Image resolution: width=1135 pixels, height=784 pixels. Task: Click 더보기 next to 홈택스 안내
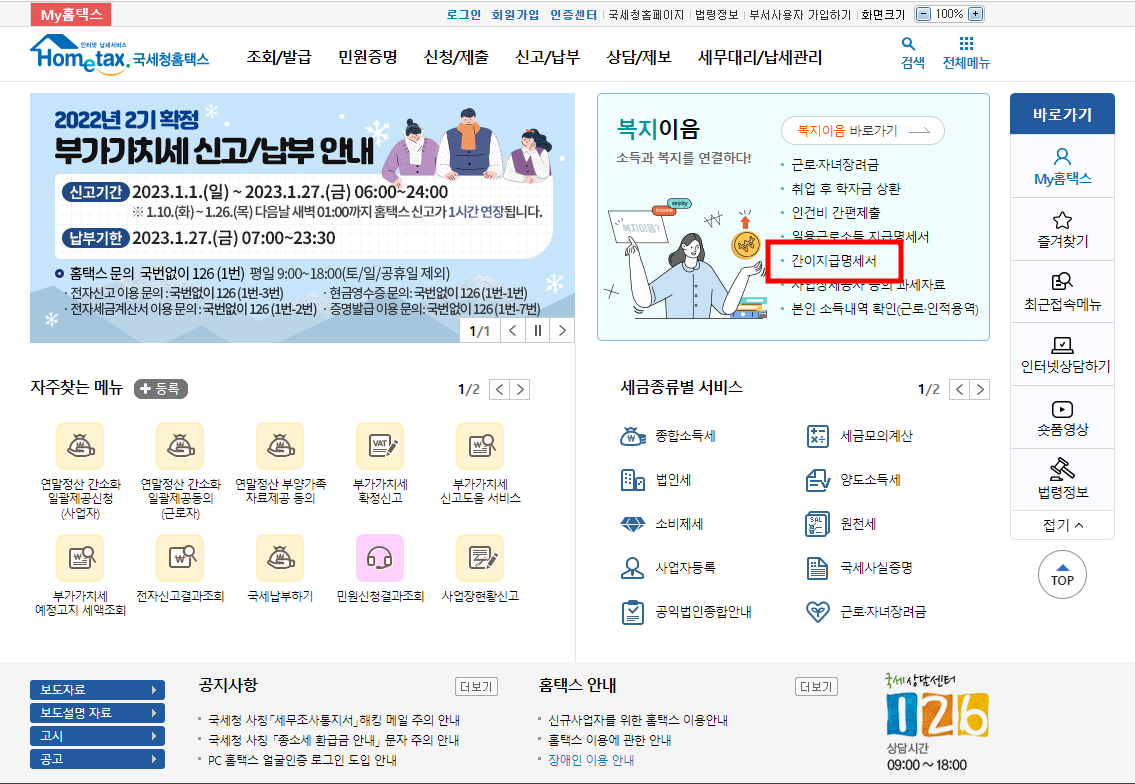[x=816, y=686]
